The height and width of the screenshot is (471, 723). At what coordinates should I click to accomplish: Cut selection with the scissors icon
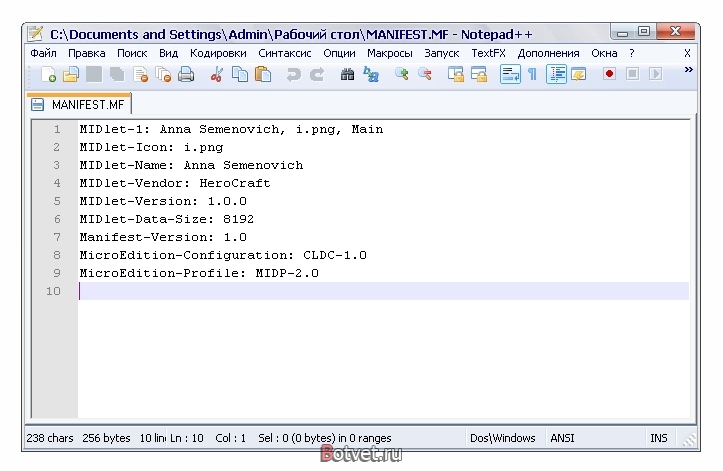tap(216, 74)
